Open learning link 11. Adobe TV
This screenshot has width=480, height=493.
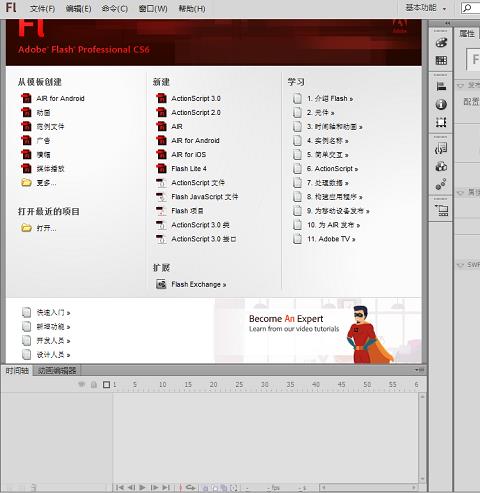pos(331,239)
